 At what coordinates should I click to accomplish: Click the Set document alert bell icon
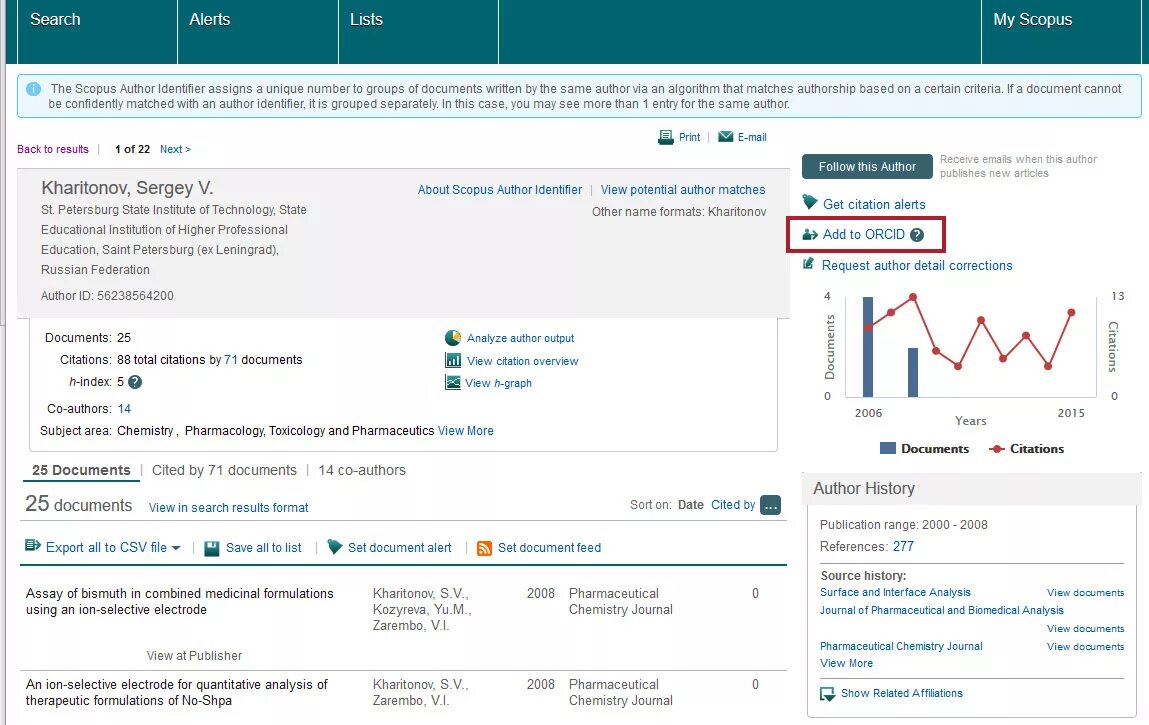click(336, 547)
